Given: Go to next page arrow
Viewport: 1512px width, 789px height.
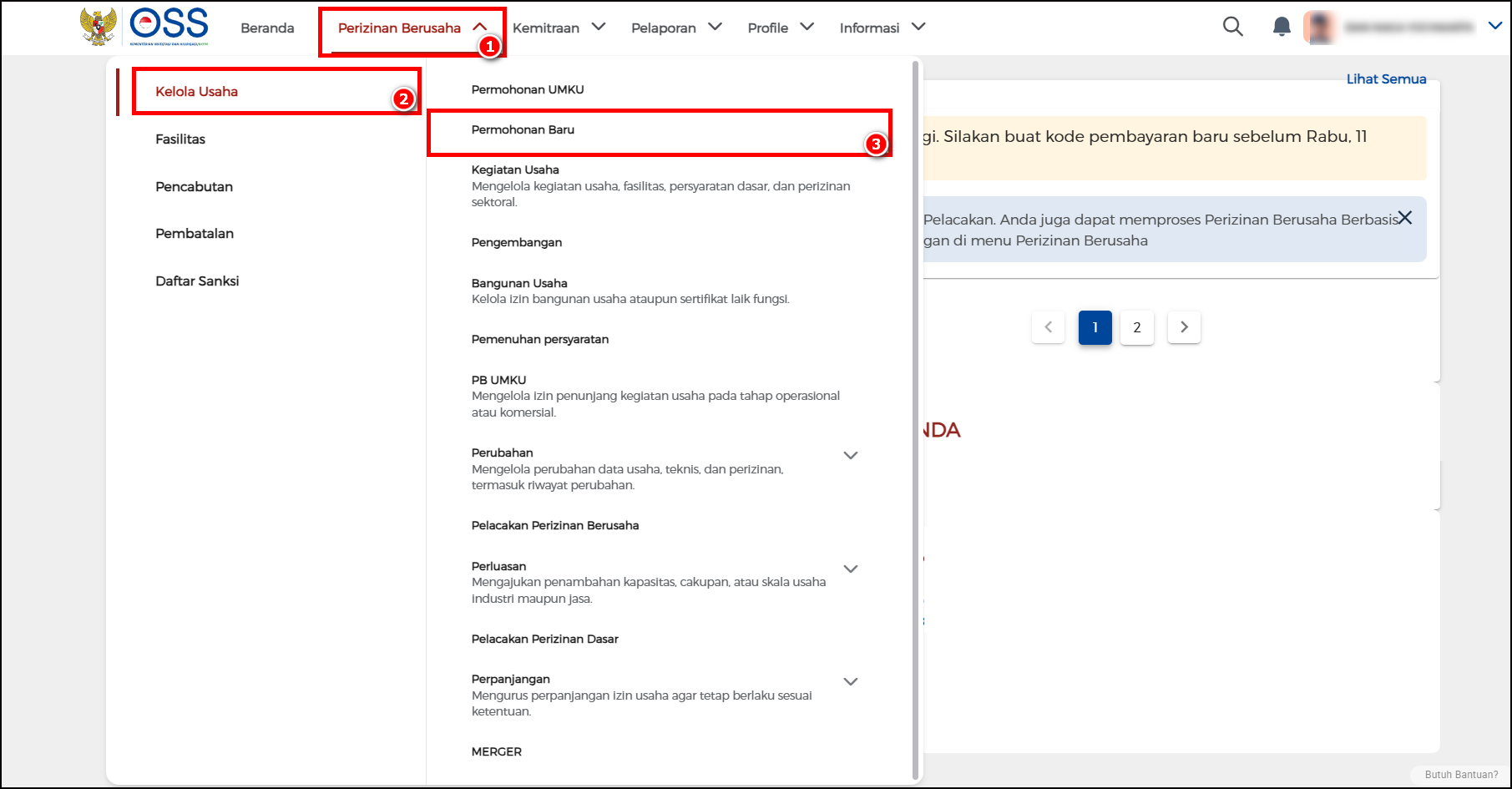Looking at the screenshot, I should pos(1184,327).
